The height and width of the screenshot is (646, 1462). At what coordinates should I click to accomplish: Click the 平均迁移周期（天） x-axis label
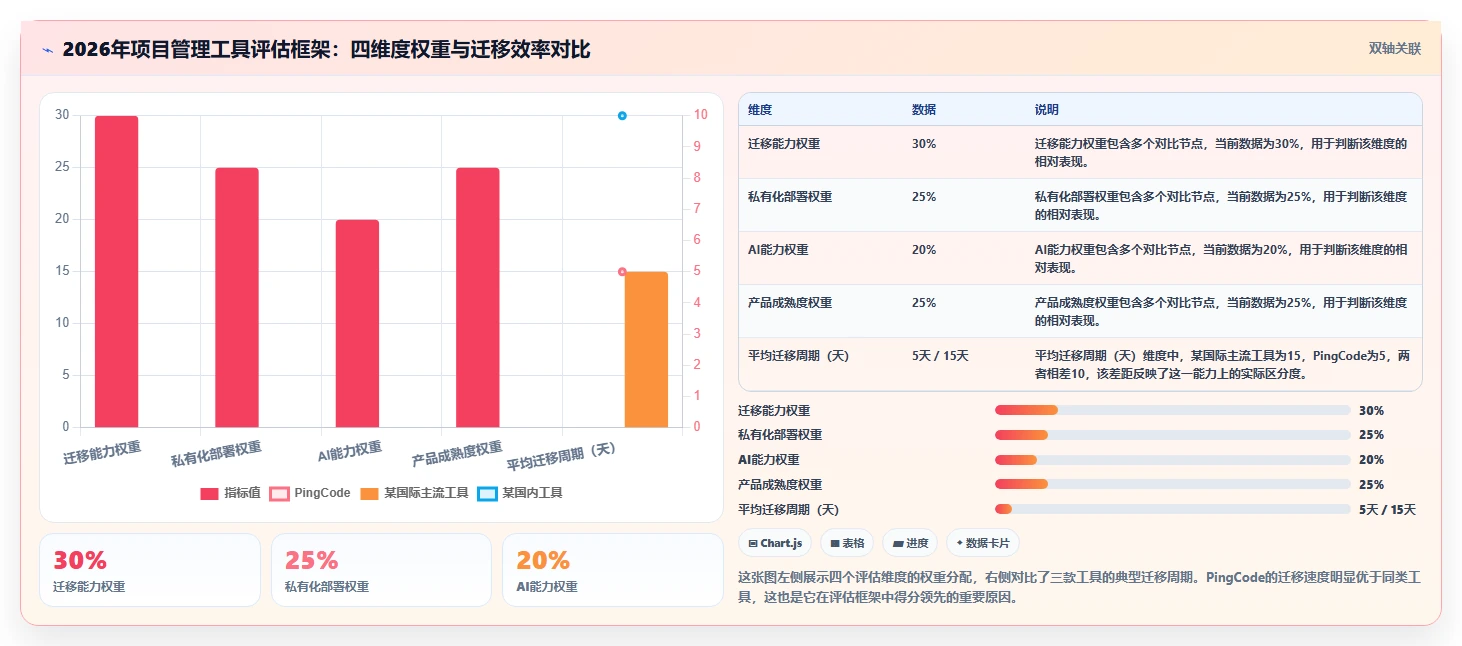tap(562, 457)
